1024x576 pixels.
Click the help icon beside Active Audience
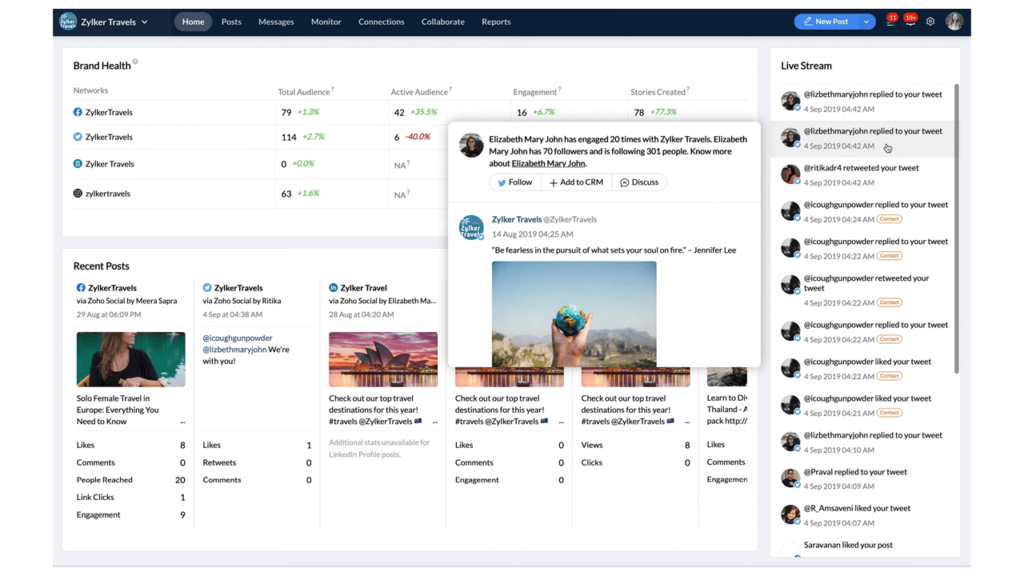[x=450, y=89]
